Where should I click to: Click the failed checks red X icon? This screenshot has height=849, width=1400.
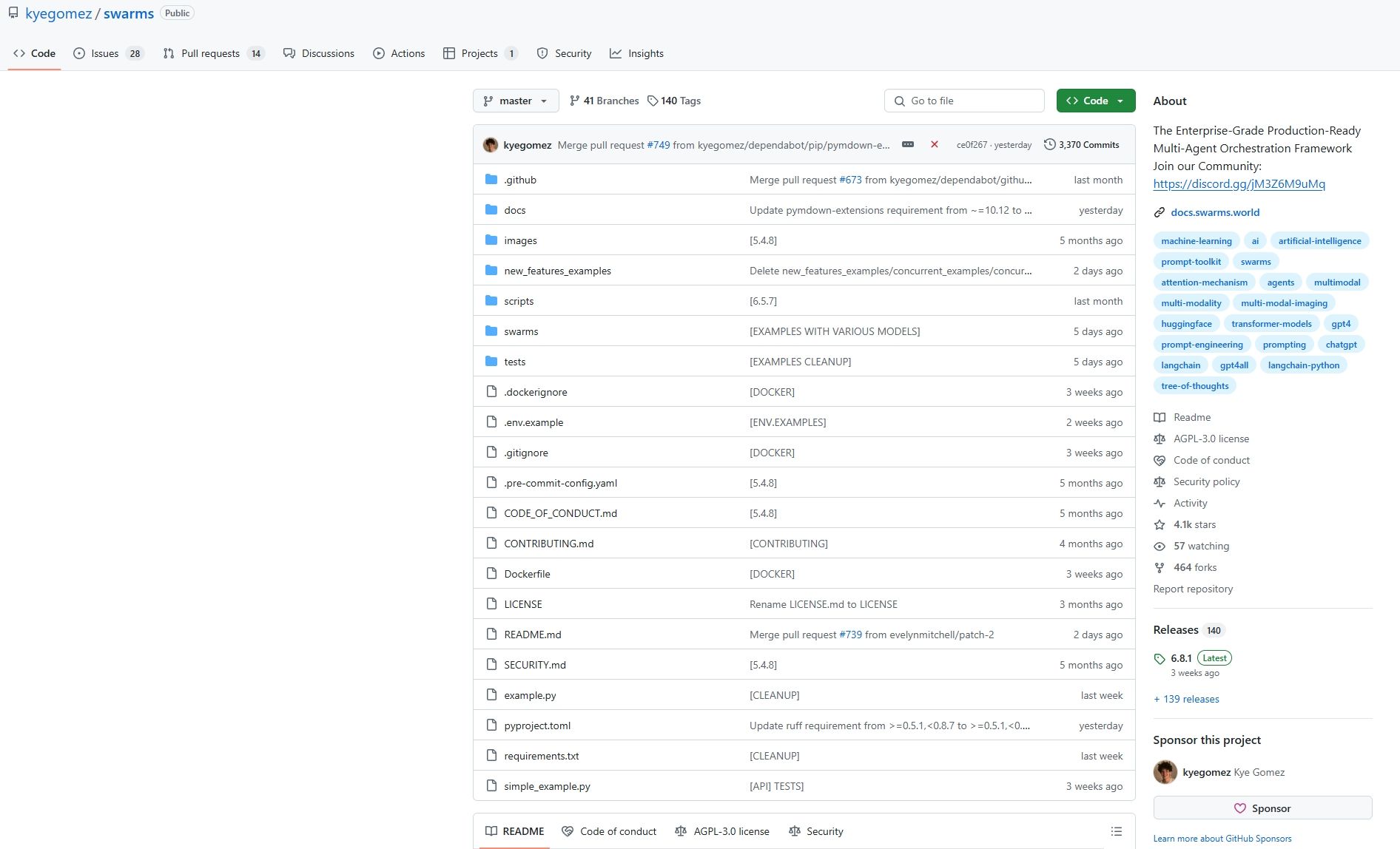pos(935,144)
